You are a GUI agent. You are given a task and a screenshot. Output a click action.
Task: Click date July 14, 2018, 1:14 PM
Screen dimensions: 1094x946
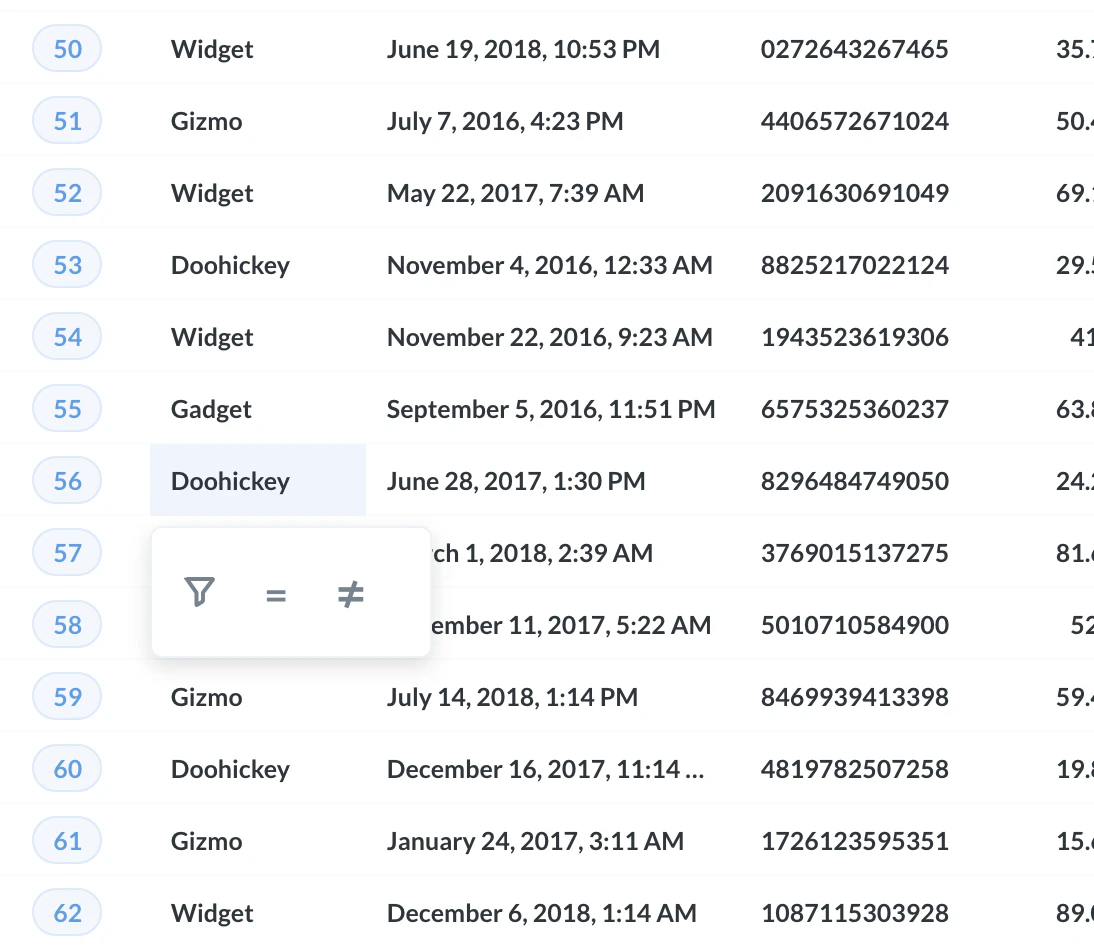pos(513,698)
